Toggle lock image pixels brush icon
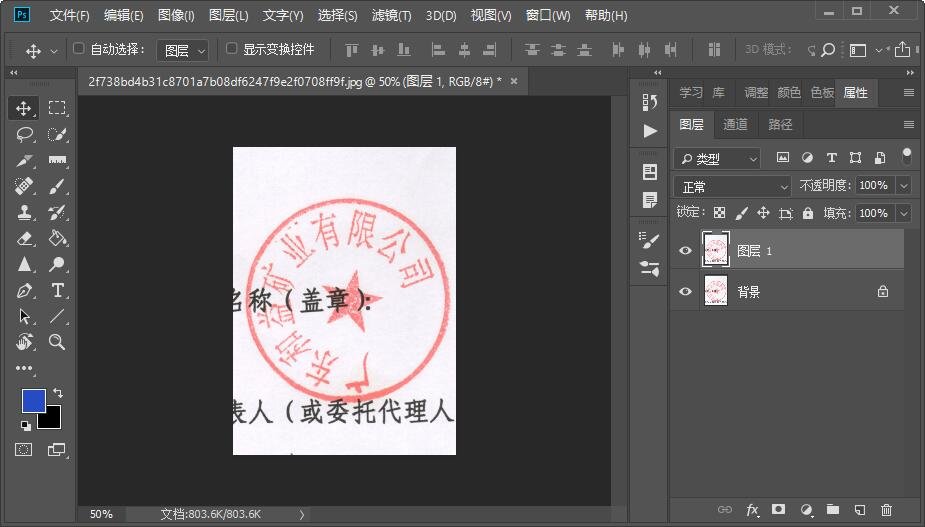 (742, 213)
